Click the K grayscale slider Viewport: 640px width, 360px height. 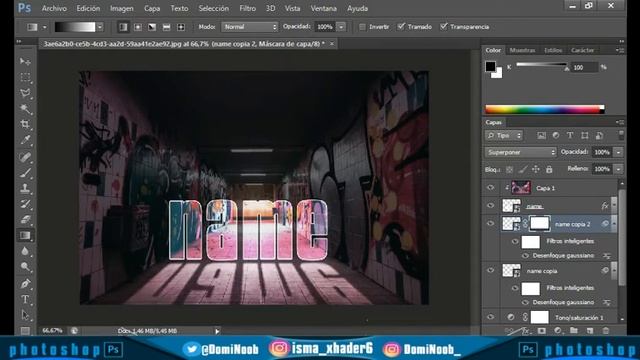[541, 64]
